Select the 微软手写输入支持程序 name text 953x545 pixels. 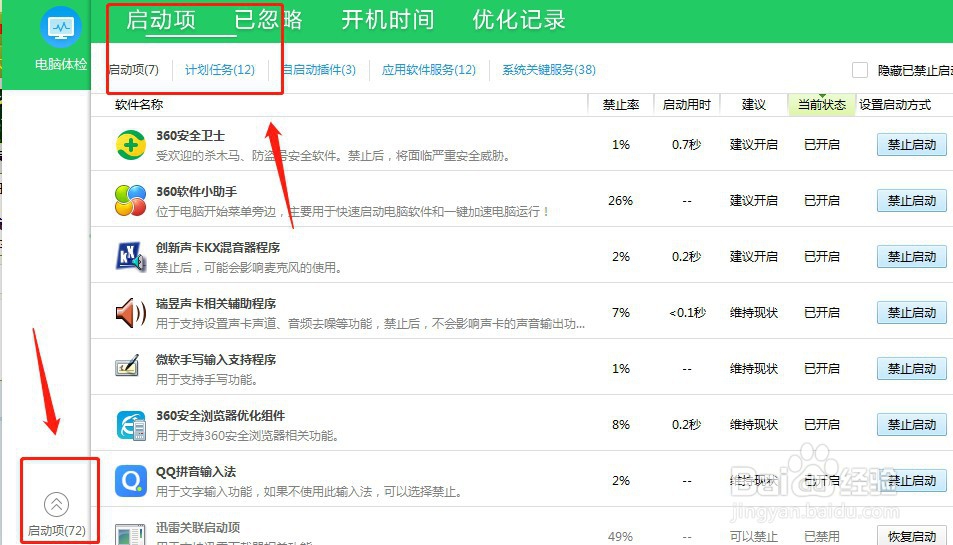216,360
